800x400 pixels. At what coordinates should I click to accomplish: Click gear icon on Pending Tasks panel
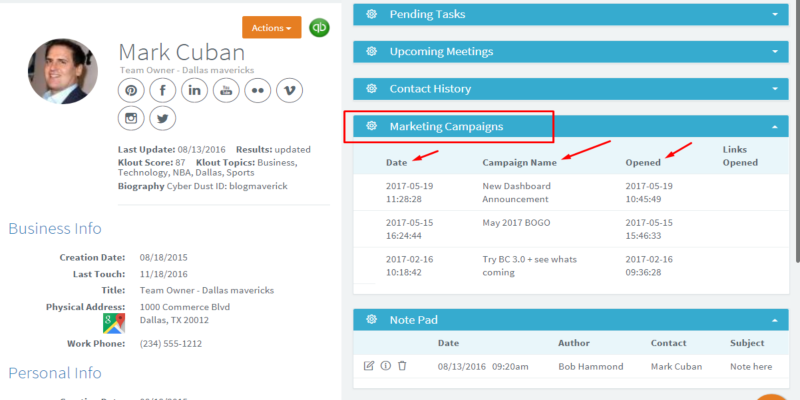[371, 14]
